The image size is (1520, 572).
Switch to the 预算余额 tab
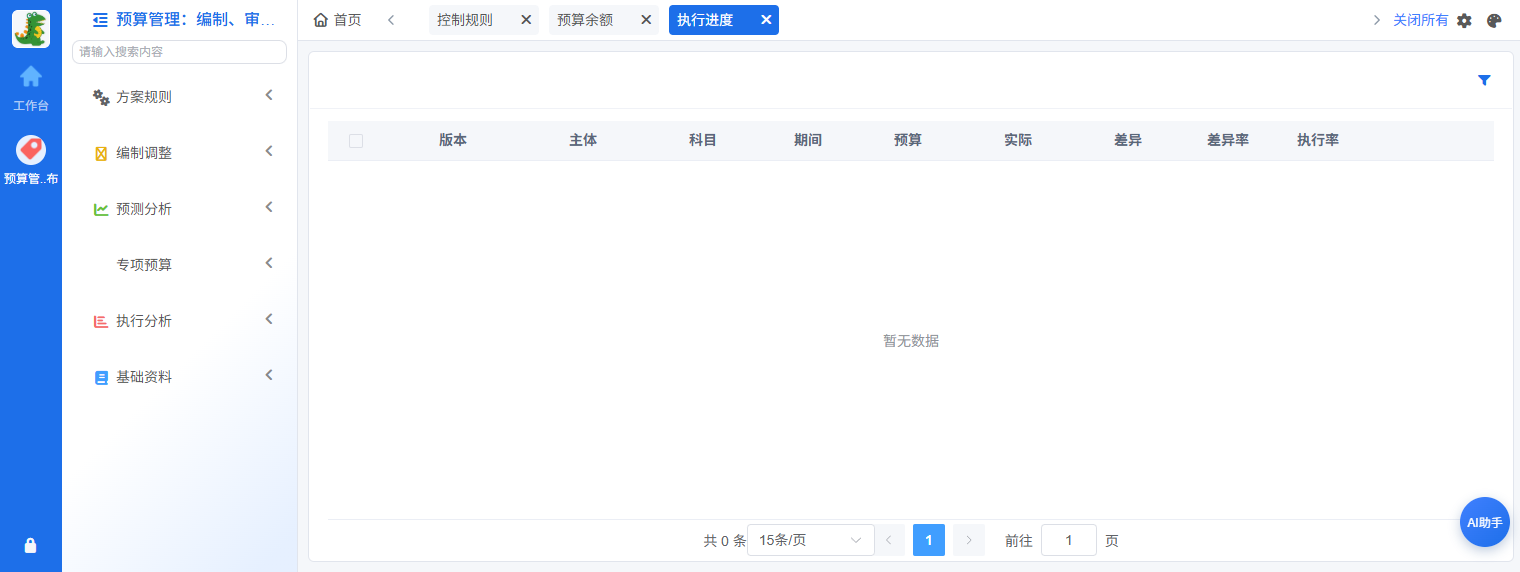pos(585,20)
